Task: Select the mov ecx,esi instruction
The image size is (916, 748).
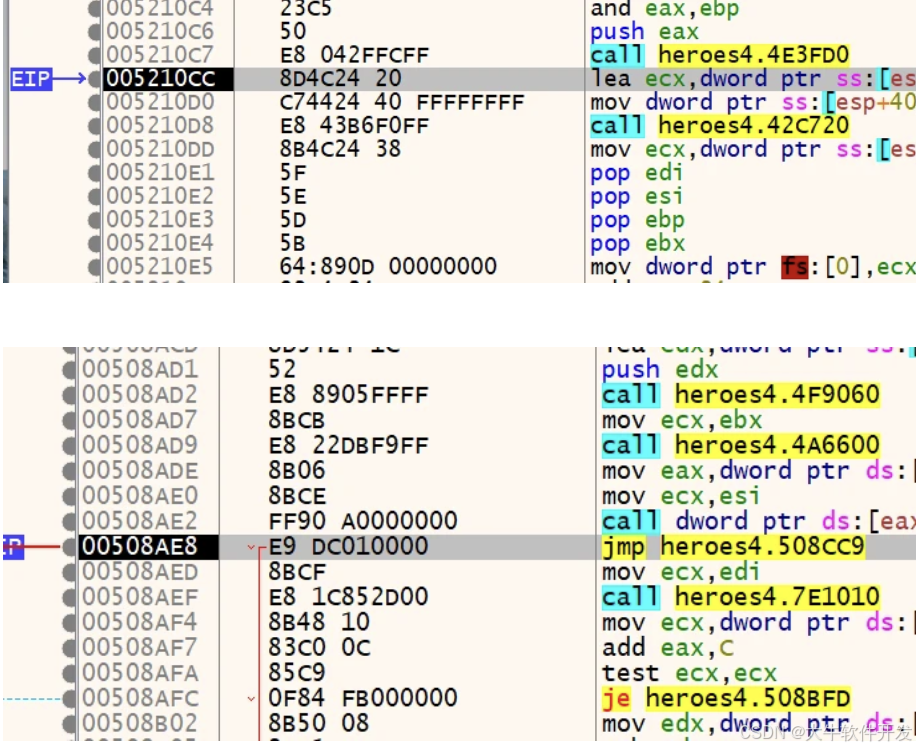Action: 681,496
